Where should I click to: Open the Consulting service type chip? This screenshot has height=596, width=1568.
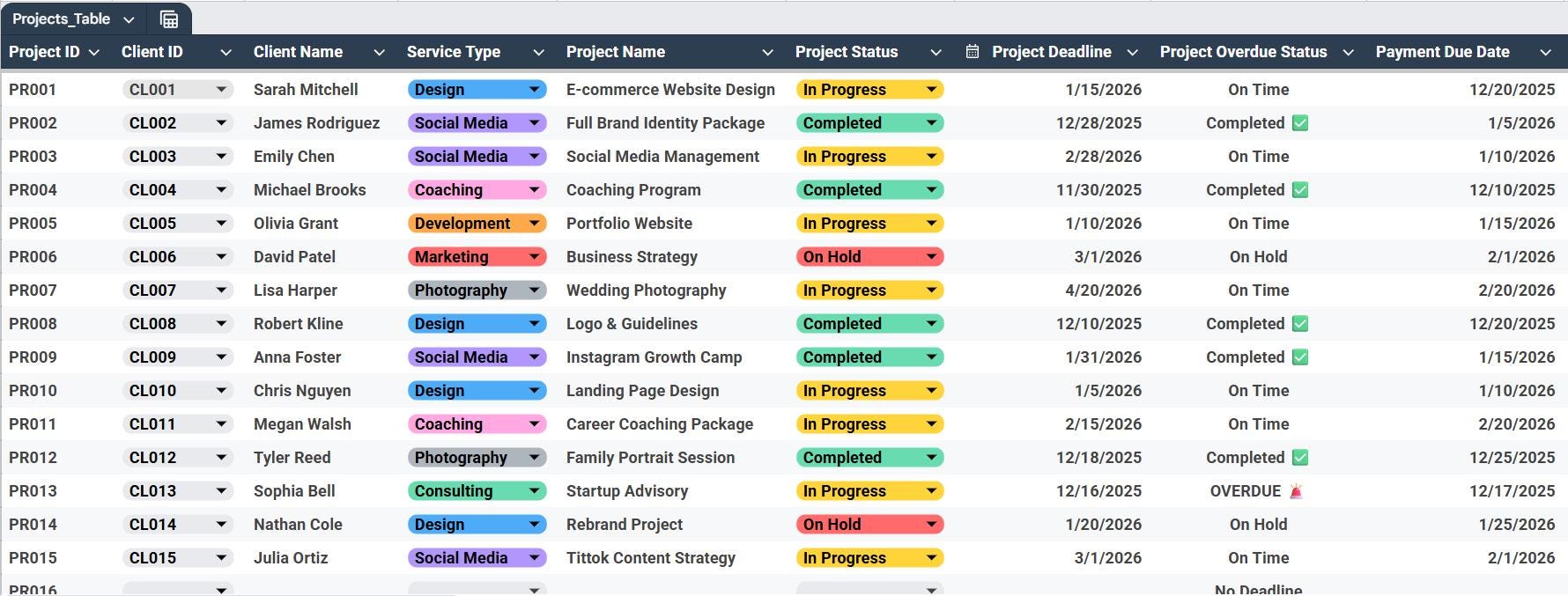click(x=477, y=491)
